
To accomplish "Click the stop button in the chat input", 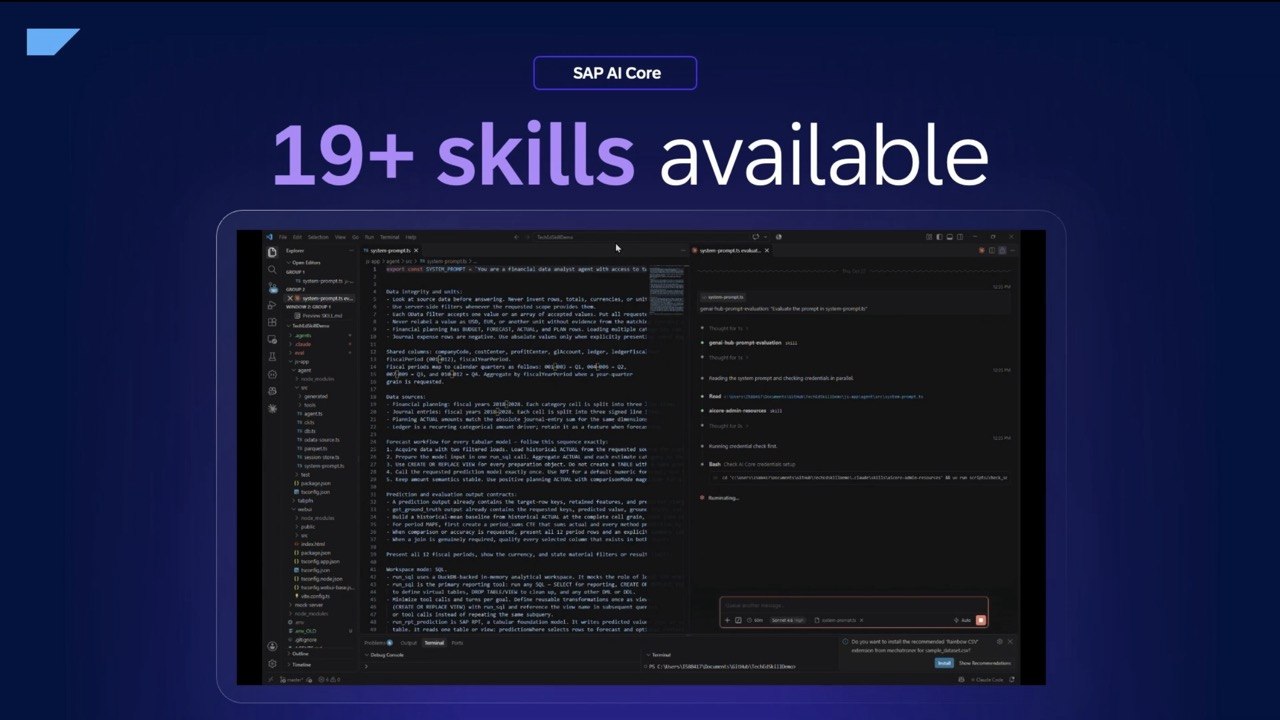I will coord(981,620).
